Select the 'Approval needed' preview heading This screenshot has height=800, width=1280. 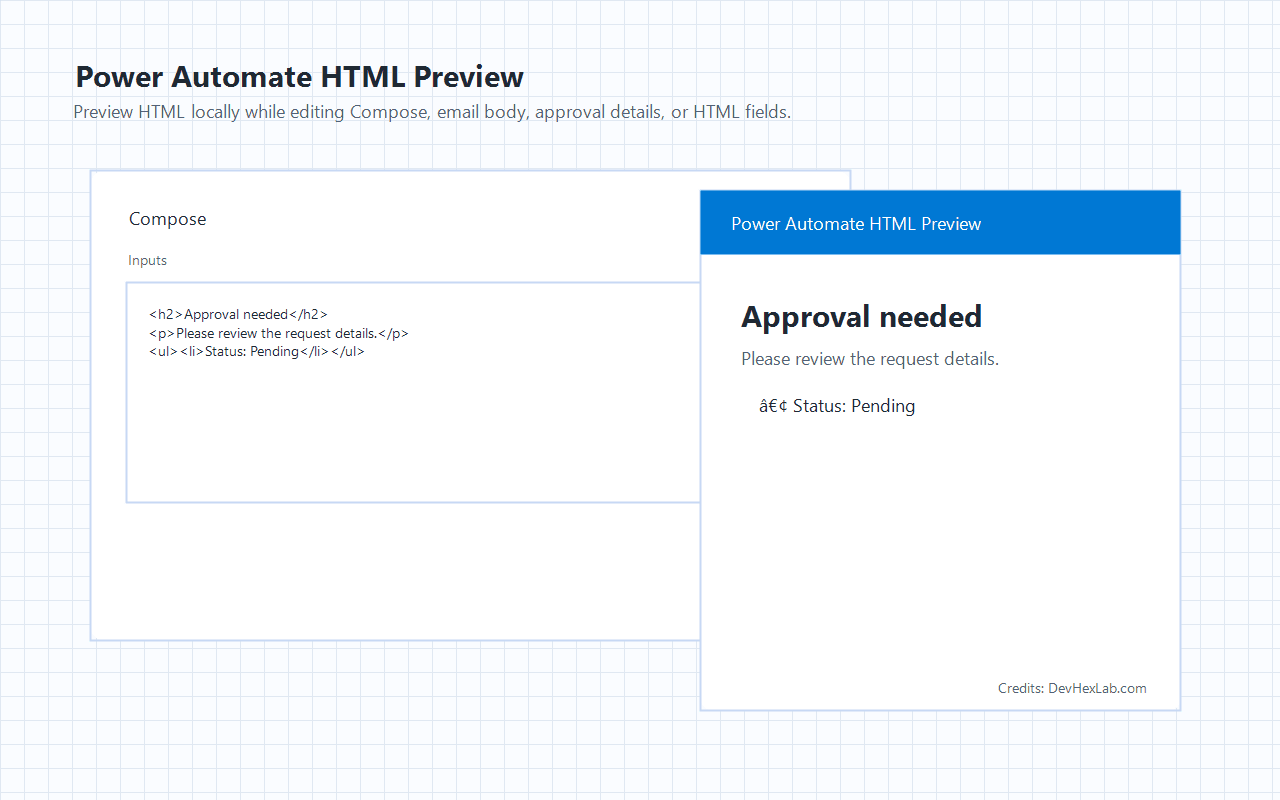tap(861, 317)
